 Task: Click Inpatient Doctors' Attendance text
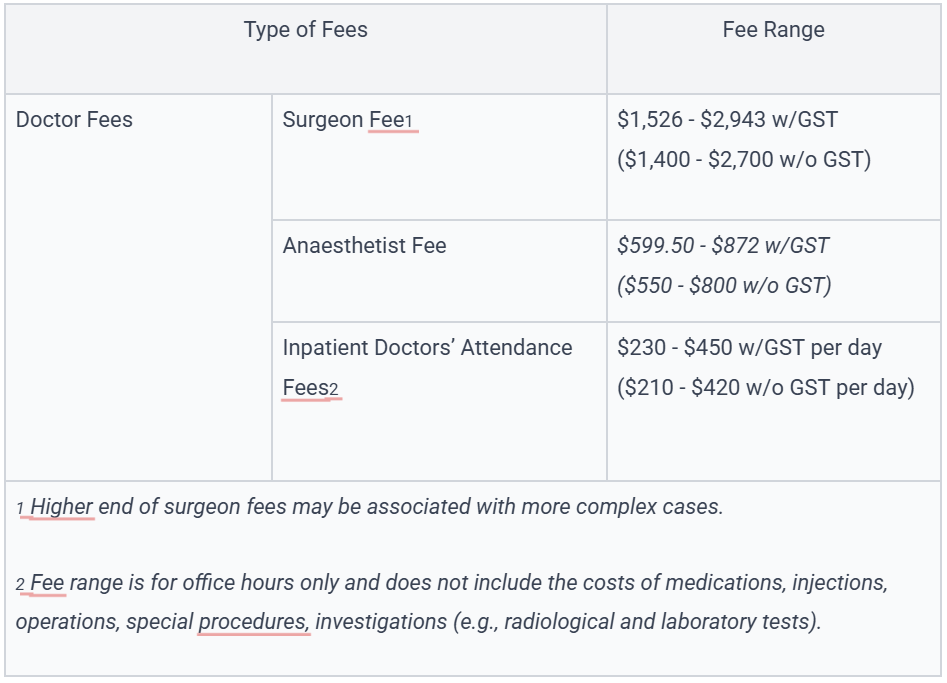click(428, 348)
